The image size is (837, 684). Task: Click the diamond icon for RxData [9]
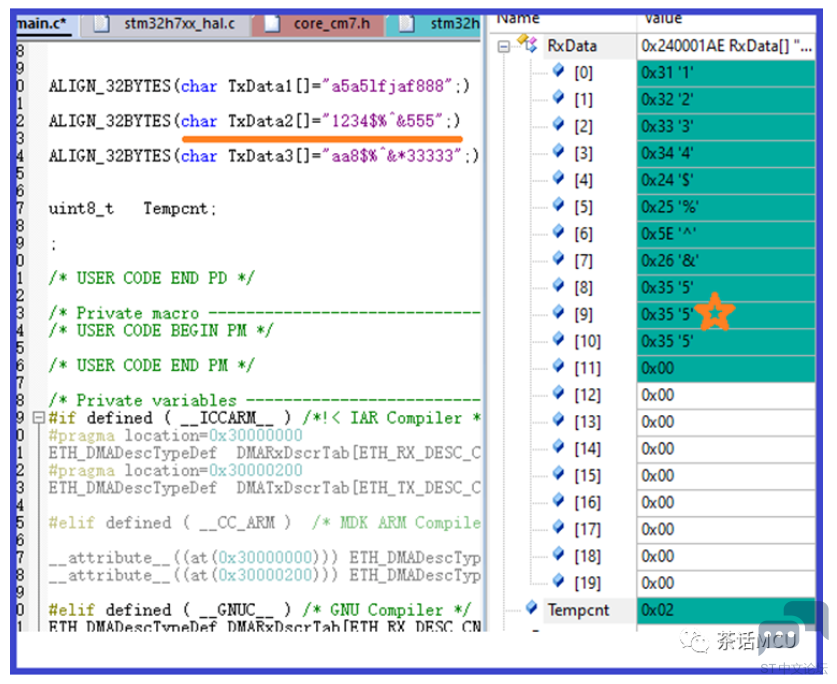point(558,312)
